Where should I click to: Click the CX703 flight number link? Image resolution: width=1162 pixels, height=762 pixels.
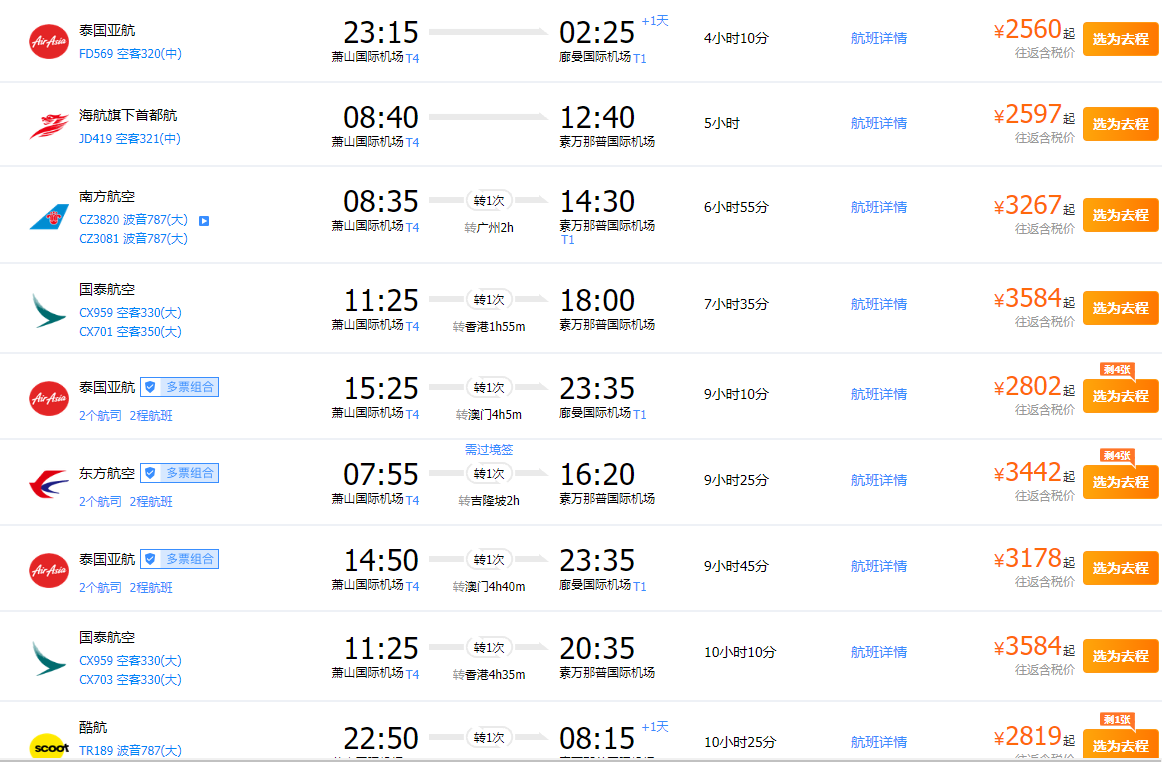[96, 680]
